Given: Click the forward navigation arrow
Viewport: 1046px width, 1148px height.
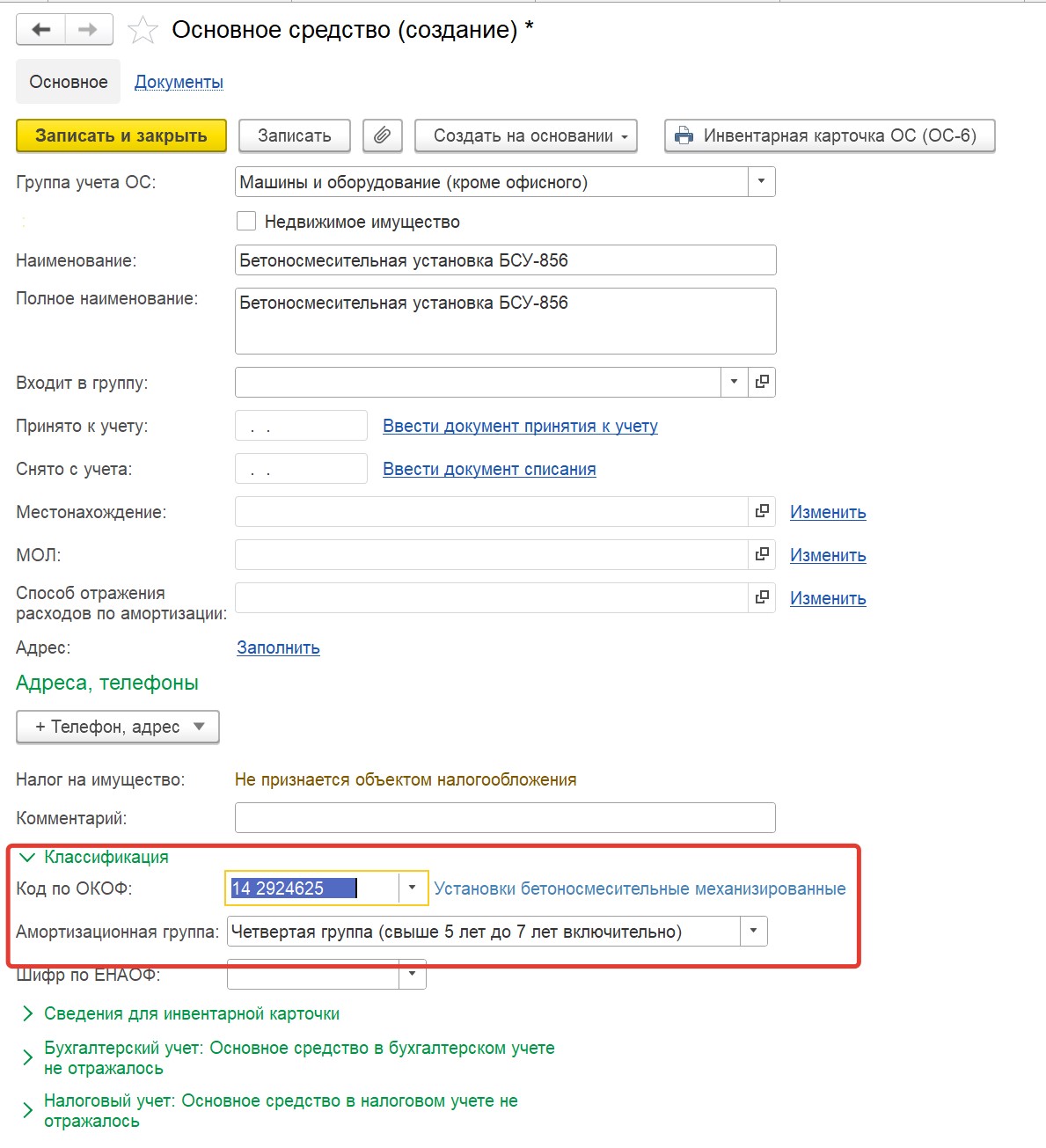Looking at the screenshot, I should coord(88,30).
